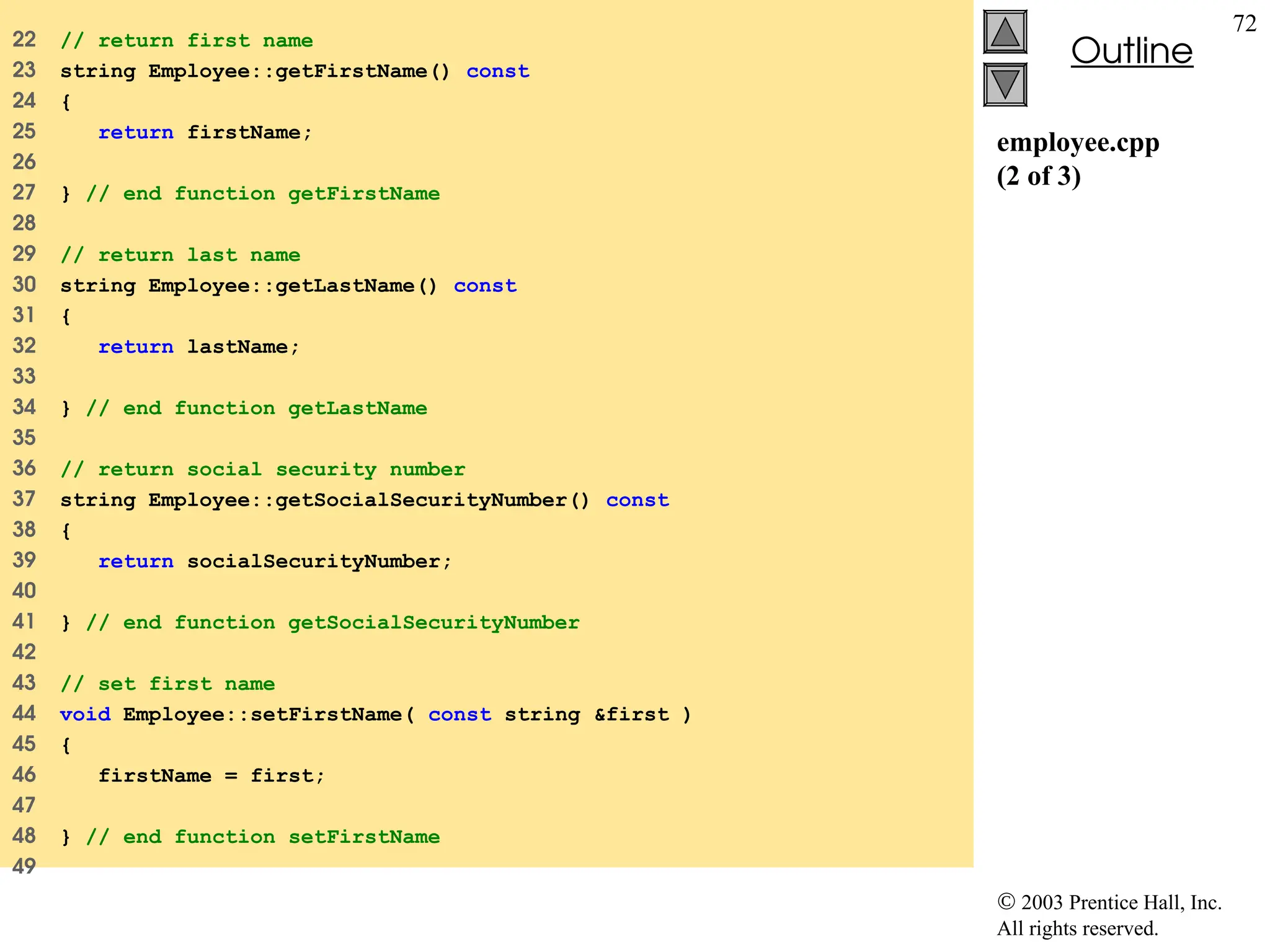Click the 'return last name' comment
The width and height of the screenshot is (1270, 952).
point(180,255)
